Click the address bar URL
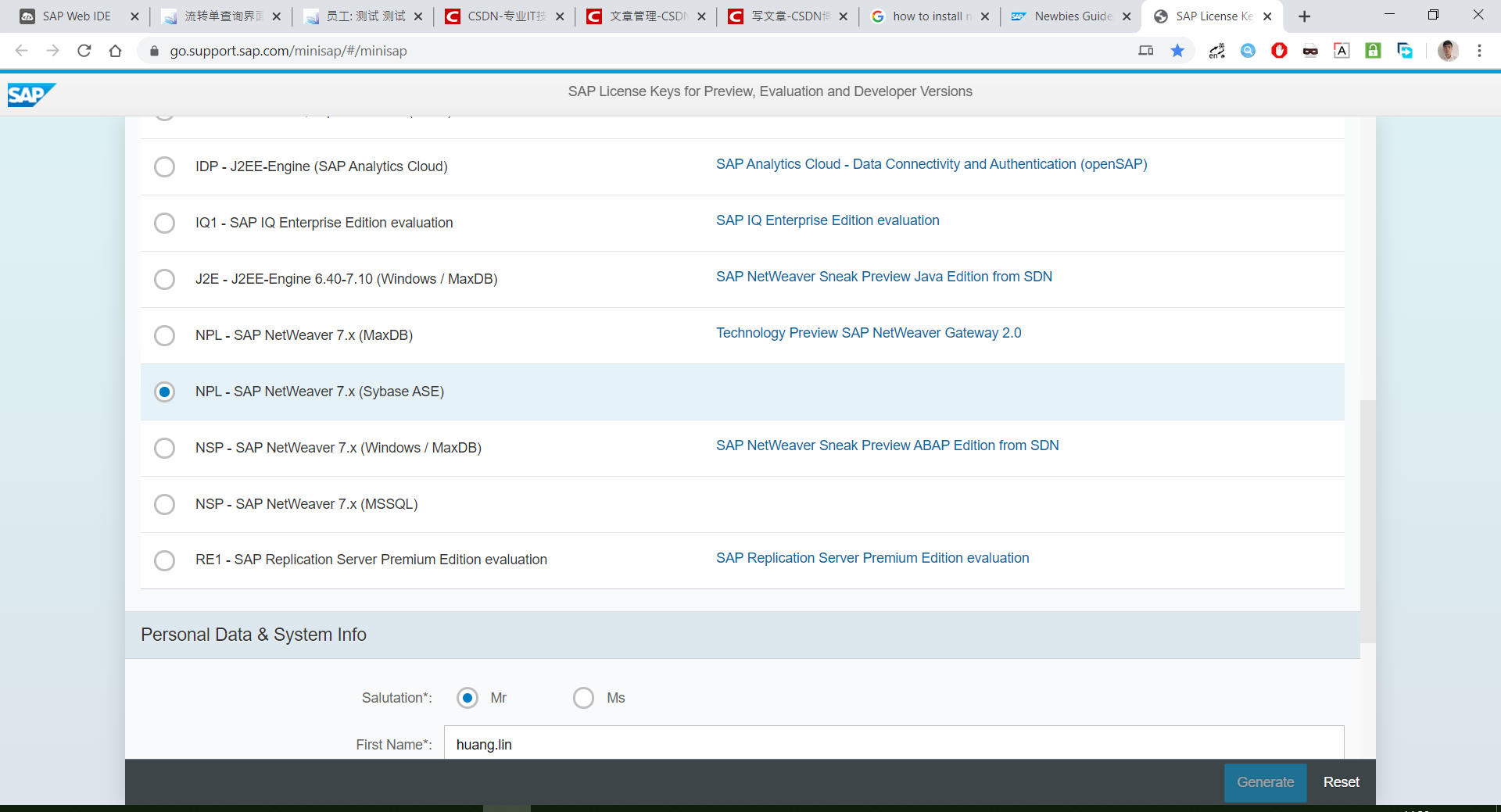The width and height of the screenshot is (1501, 812). (288, 51)
